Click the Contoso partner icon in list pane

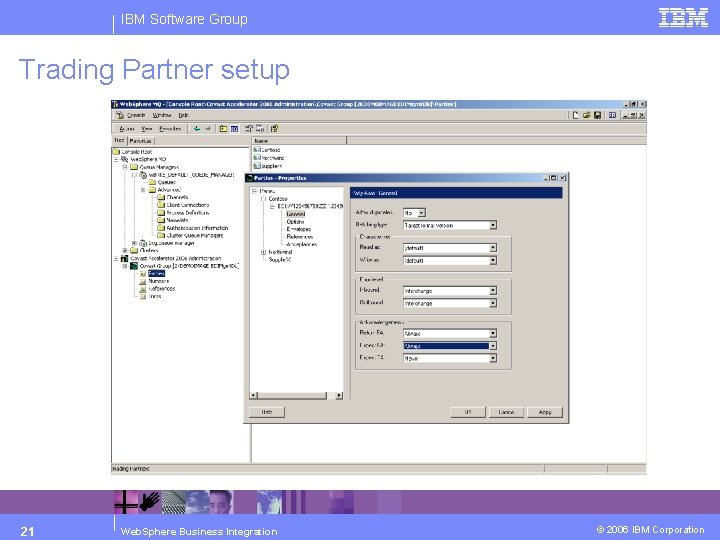pyautogui.click(x=257, y=150)
